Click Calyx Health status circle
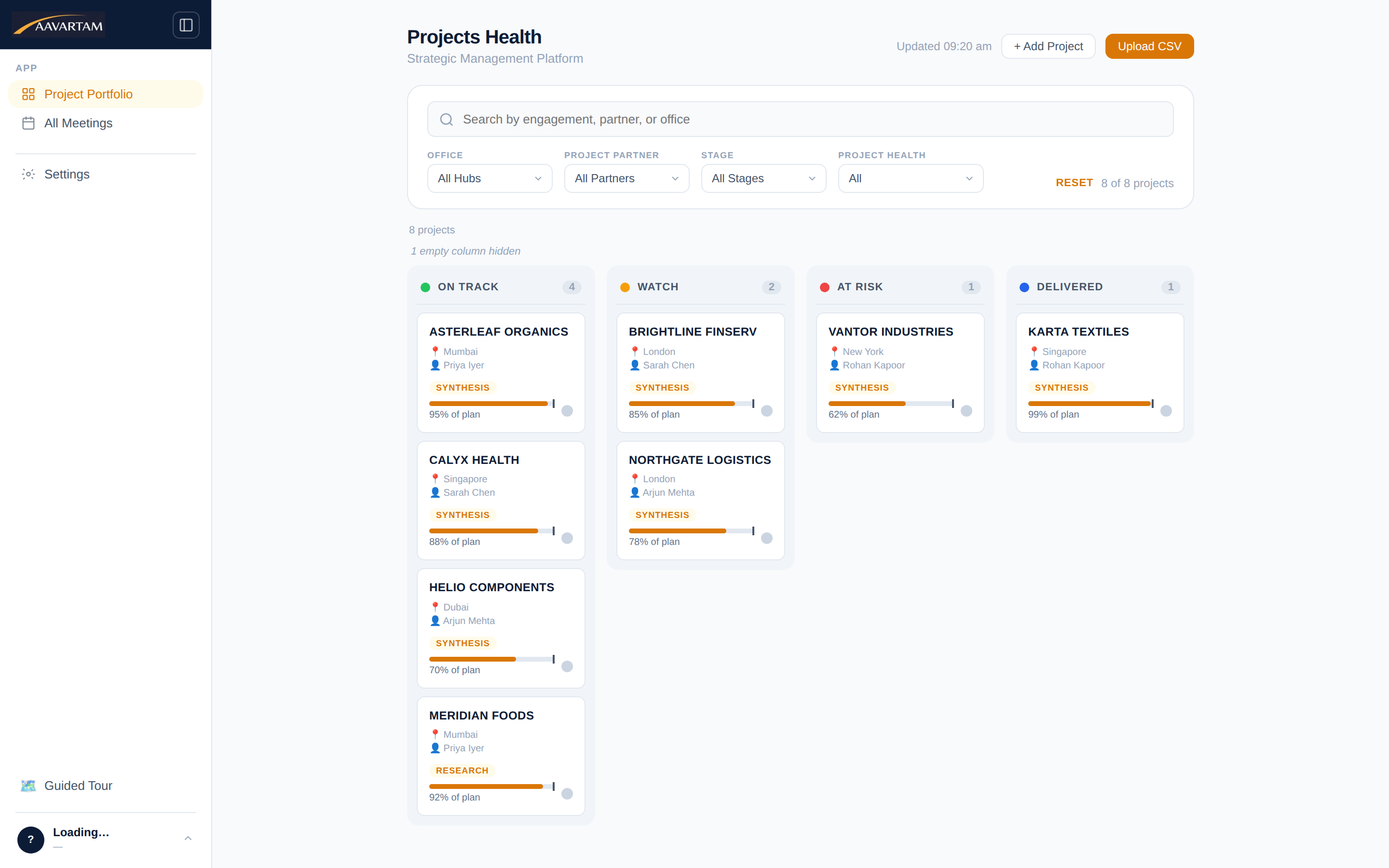 coord(567,538)
